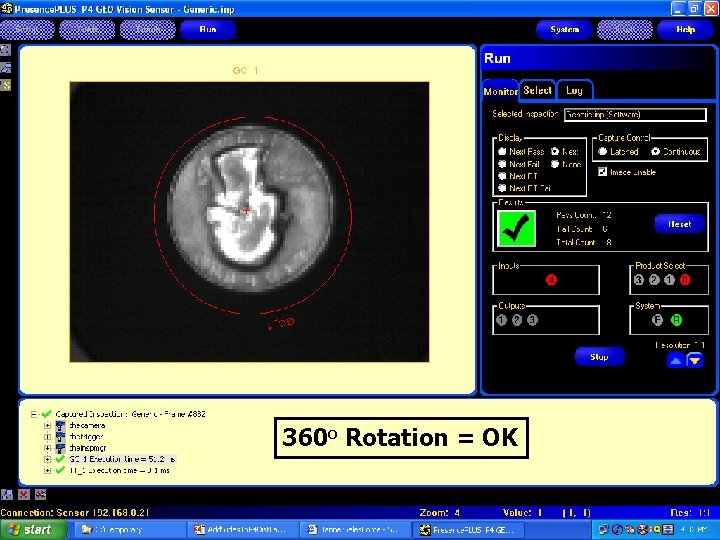
Task: Click the red Inputs indicator 4
Action: pos(551,280)
